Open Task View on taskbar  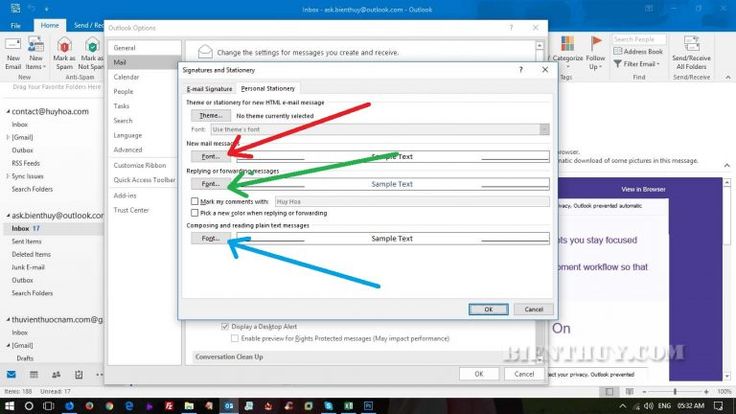[x=48, y=406]
